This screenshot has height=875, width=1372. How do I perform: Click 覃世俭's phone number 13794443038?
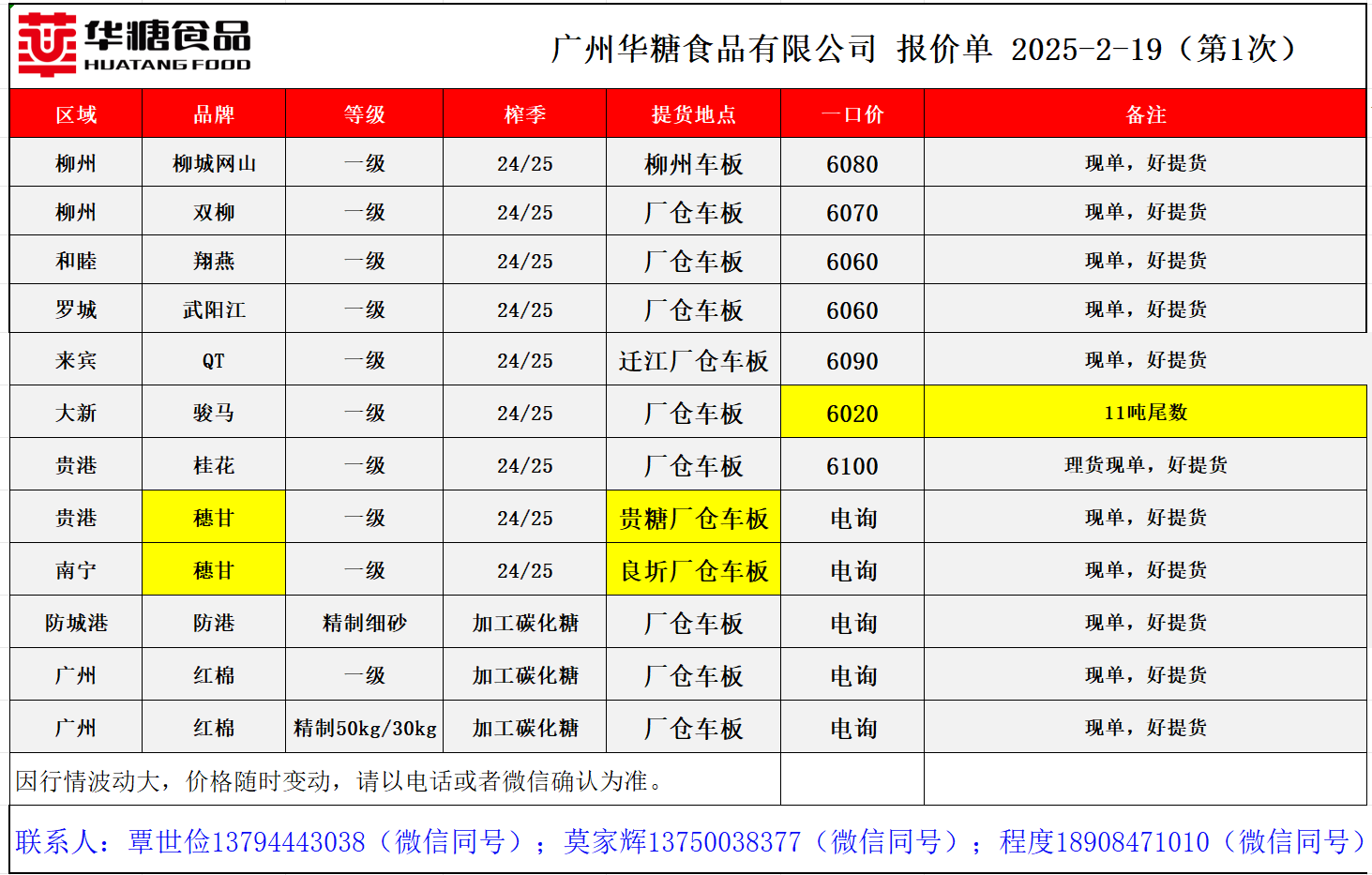click(x=289, y=842)
